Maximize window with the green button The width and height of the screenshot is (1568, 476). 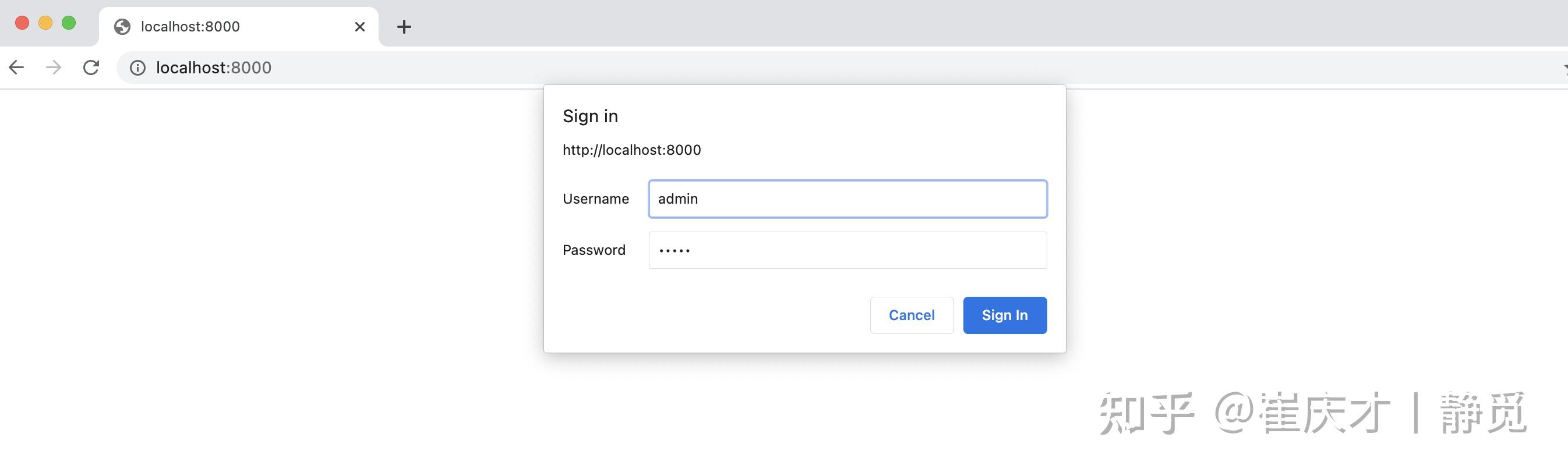click(x=69, y=23)
